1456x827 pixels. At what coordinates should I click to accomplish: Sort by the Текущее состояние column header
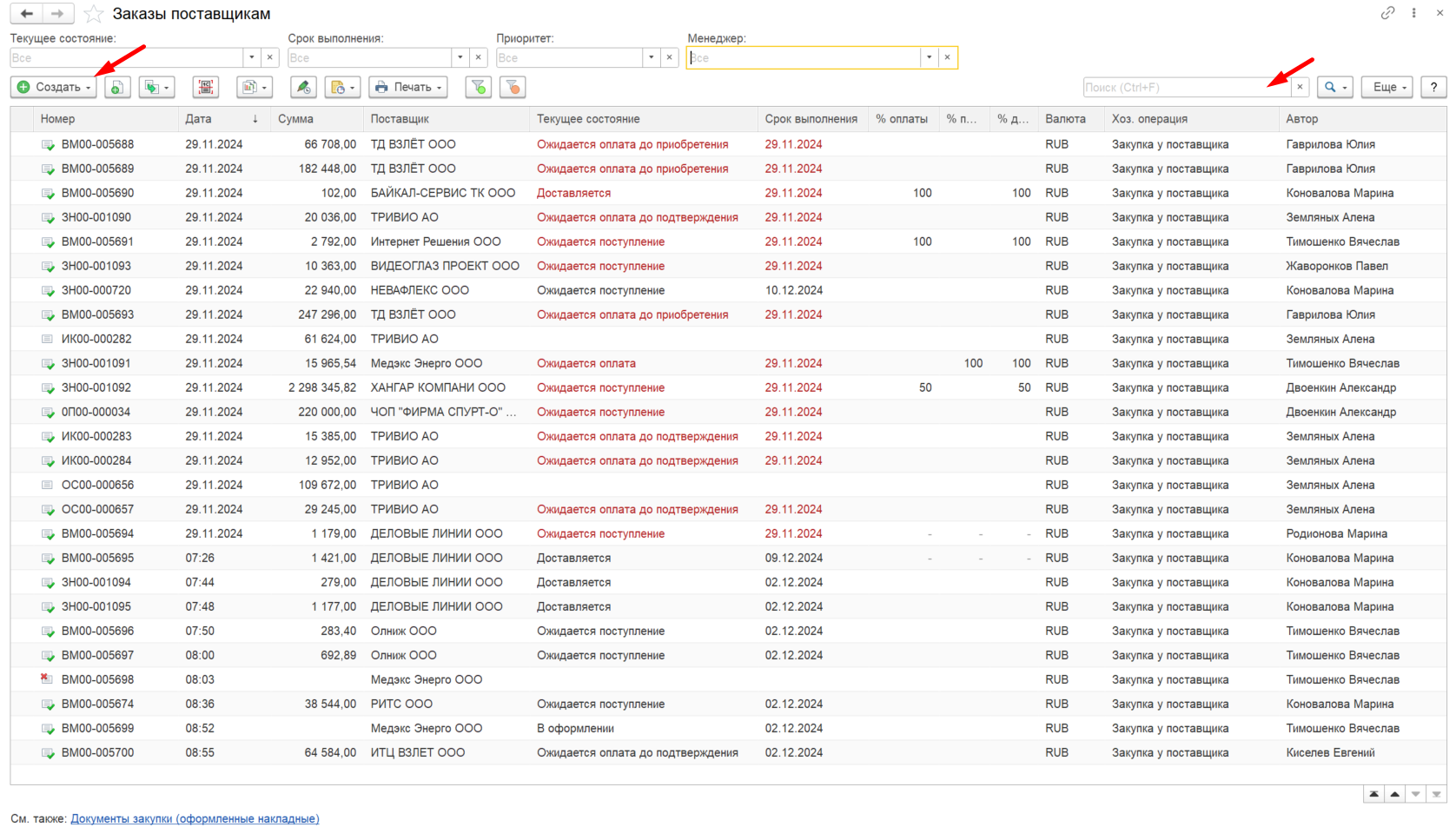click(x=643, y=119)
